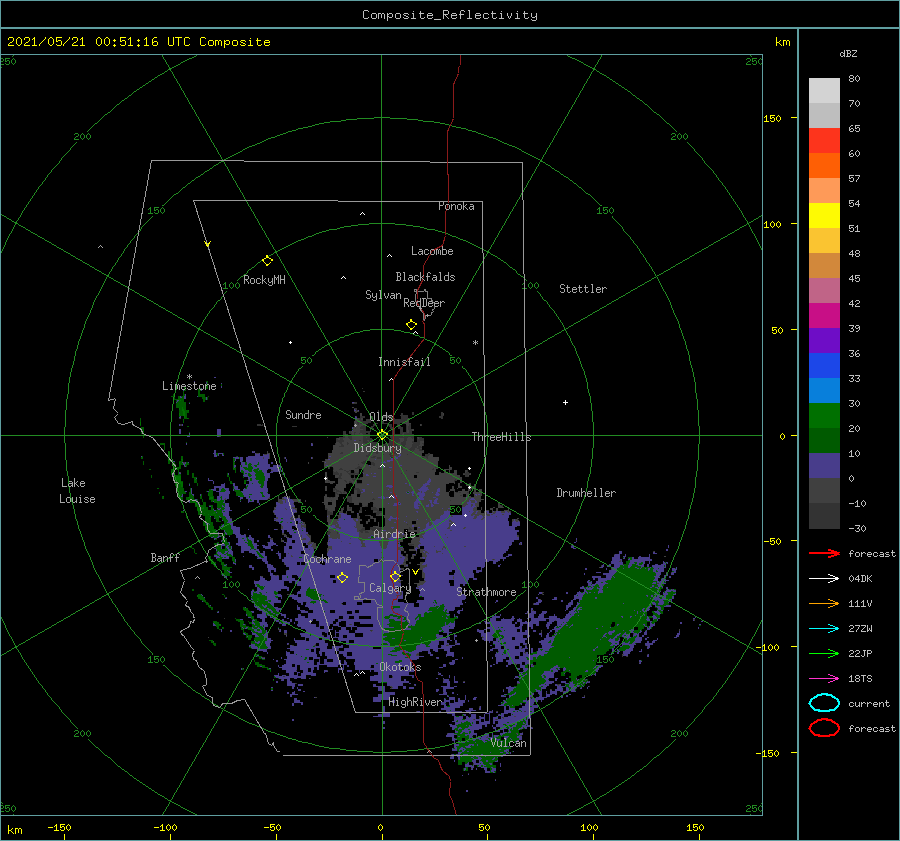This screenshot has height=841, width=900.
Task: Click the cyan 27ZW arrow icon
Action: tap(824, 629)
